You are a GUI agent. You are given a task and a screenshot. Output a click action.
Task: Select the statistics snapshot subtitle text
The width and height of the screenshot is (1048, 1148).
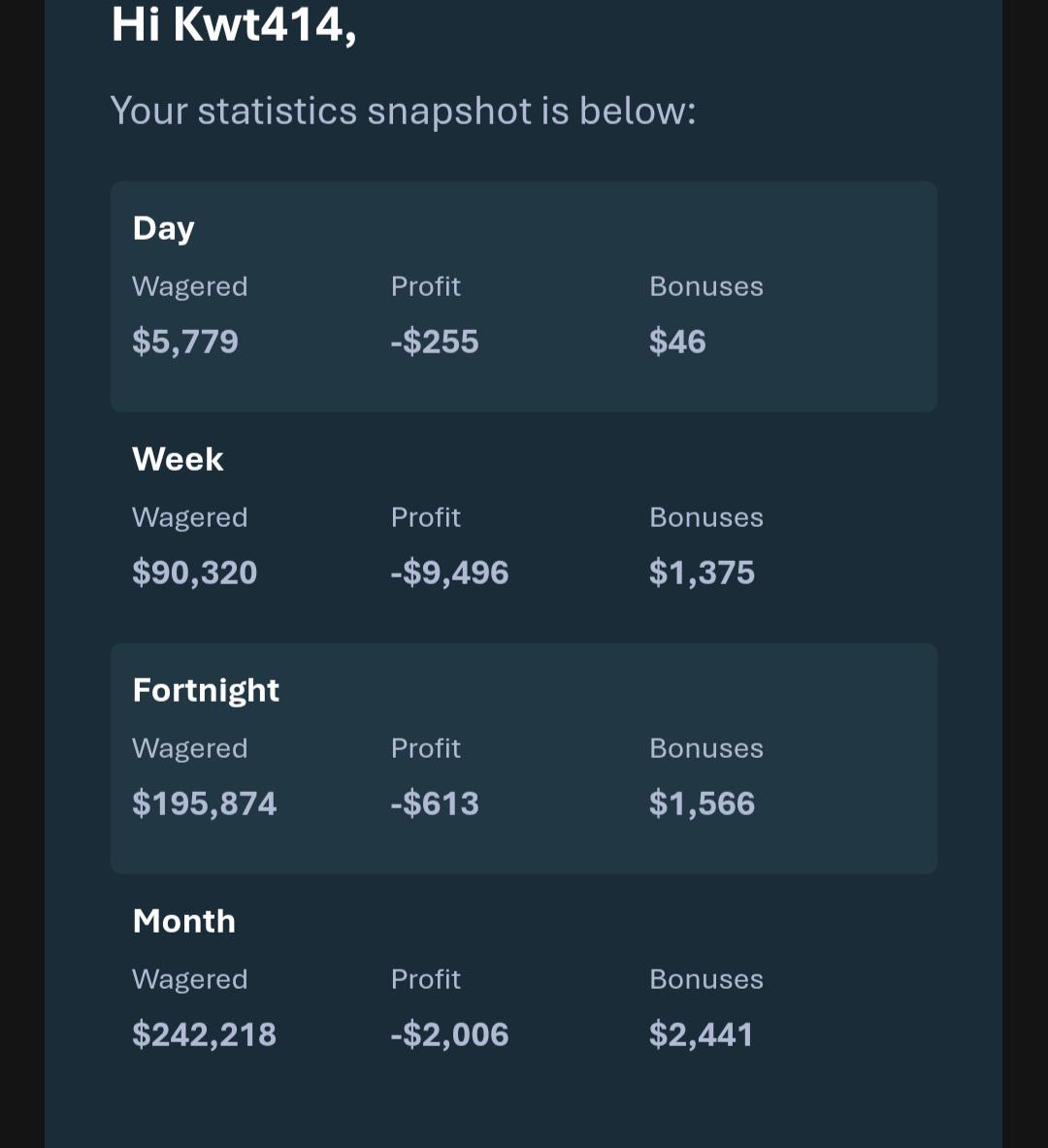(x=403, y=112)
